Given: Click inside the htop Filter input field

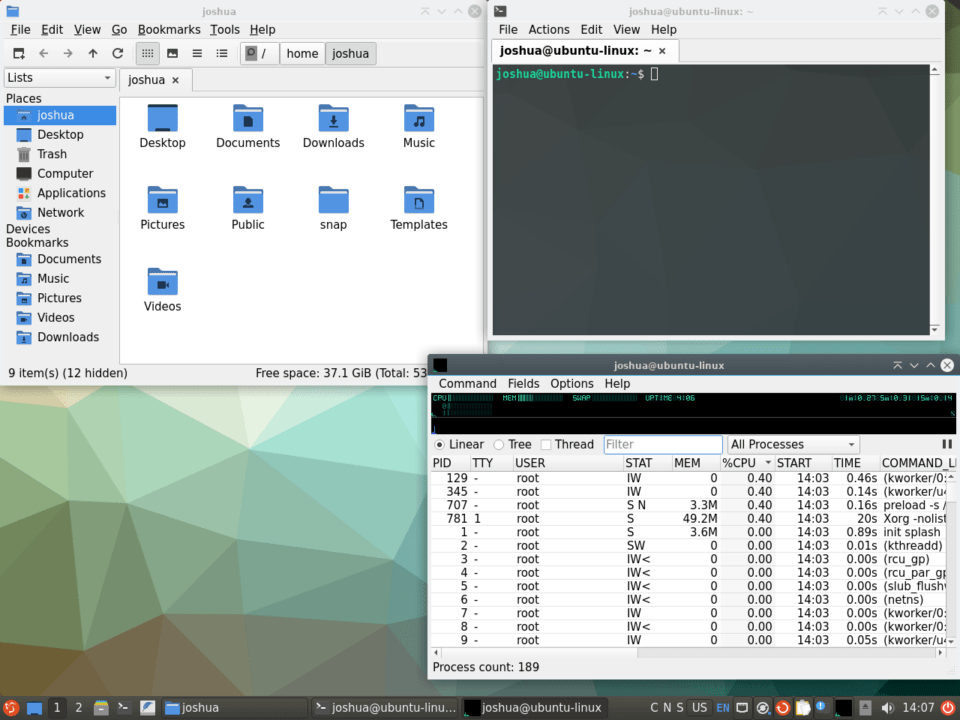Looking at the screenshot, I should (665, 444).
